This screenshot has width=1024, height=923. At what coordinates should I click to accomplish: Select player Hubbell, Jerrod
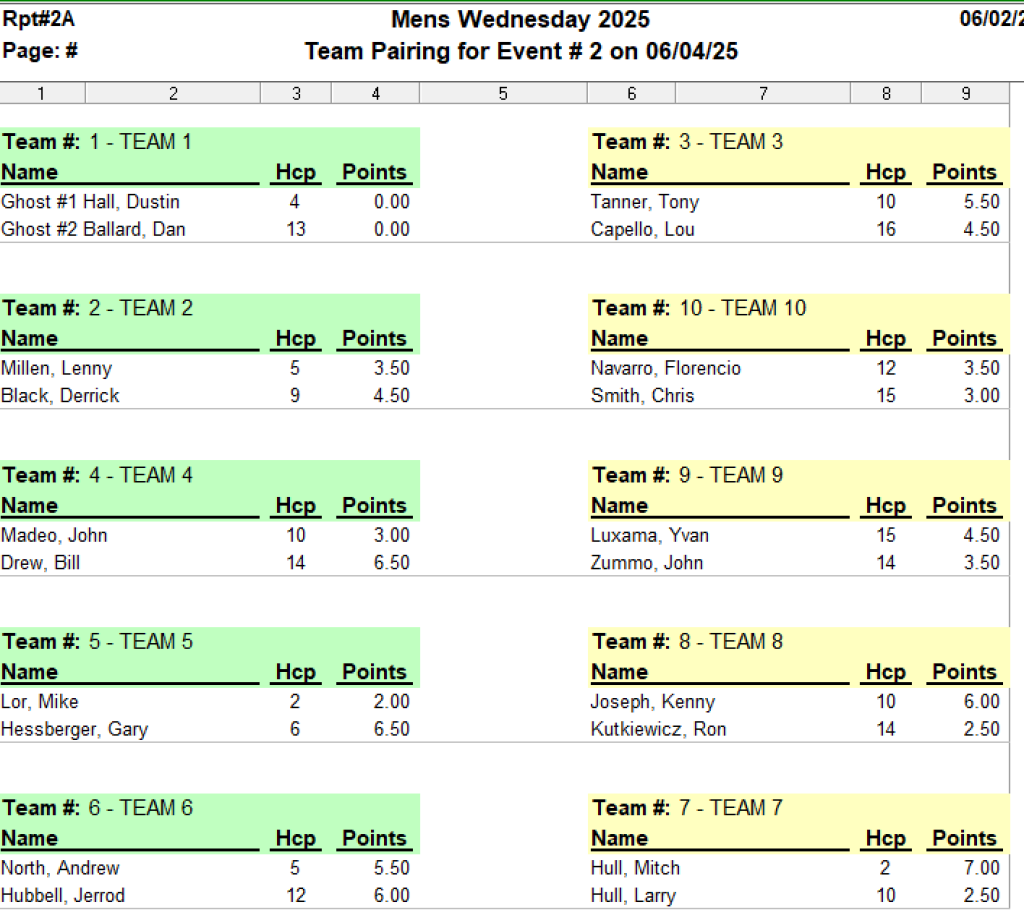click(x=63, y=895)
